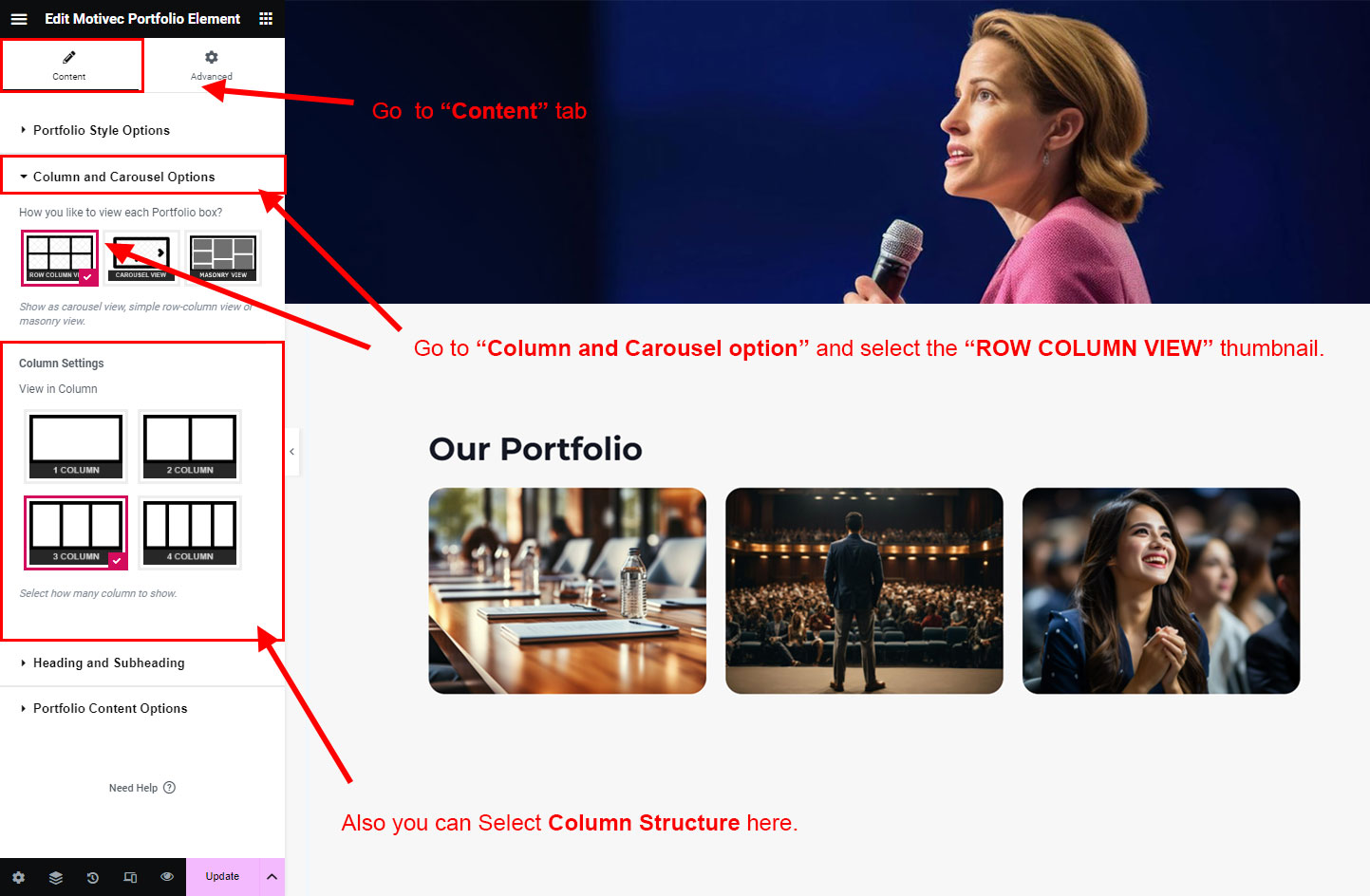Select the 4 Column structure thumbnail
This screenshot has height=896, width=1370.
point(190,532)
